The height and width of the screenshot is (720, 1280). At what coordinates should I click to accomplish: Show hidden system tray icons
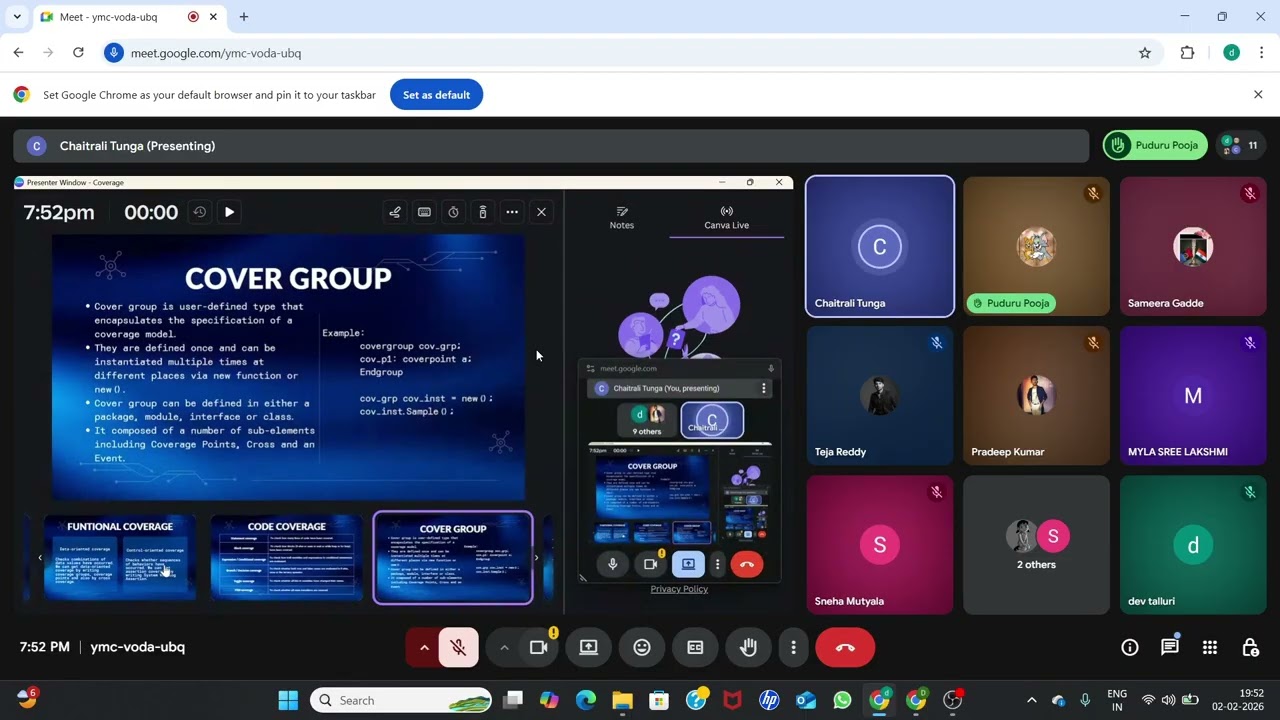click(x=1032, y=700)
